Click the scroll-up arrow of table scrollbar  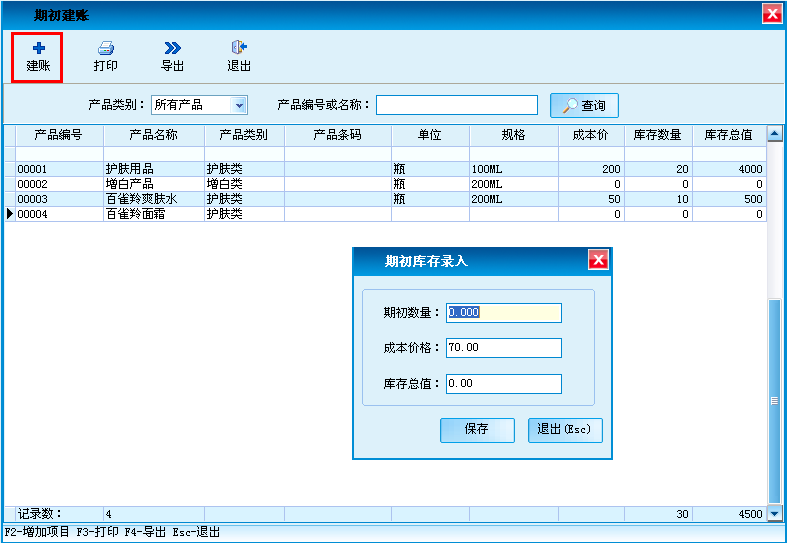coord(774,133)
